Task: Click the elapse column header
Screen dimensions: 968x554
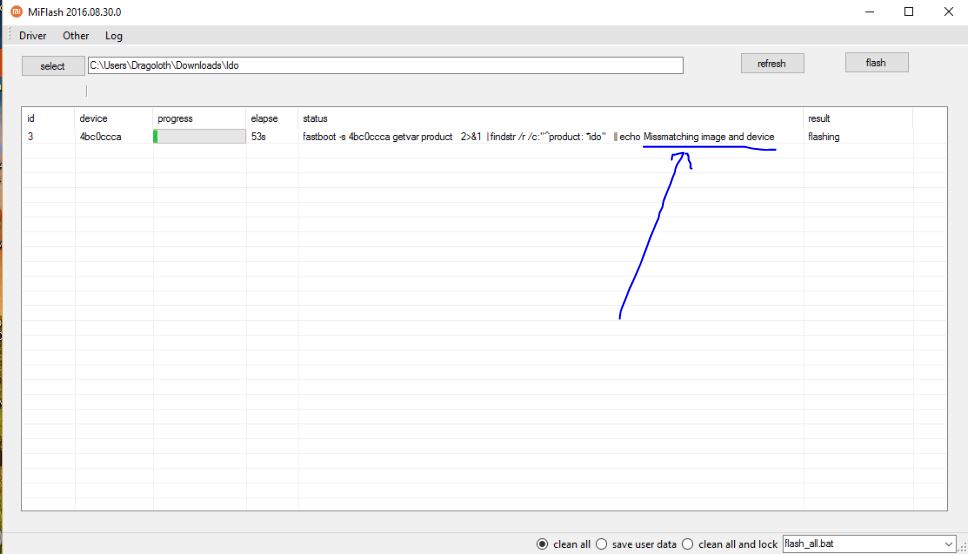Action: coord(272,119)
